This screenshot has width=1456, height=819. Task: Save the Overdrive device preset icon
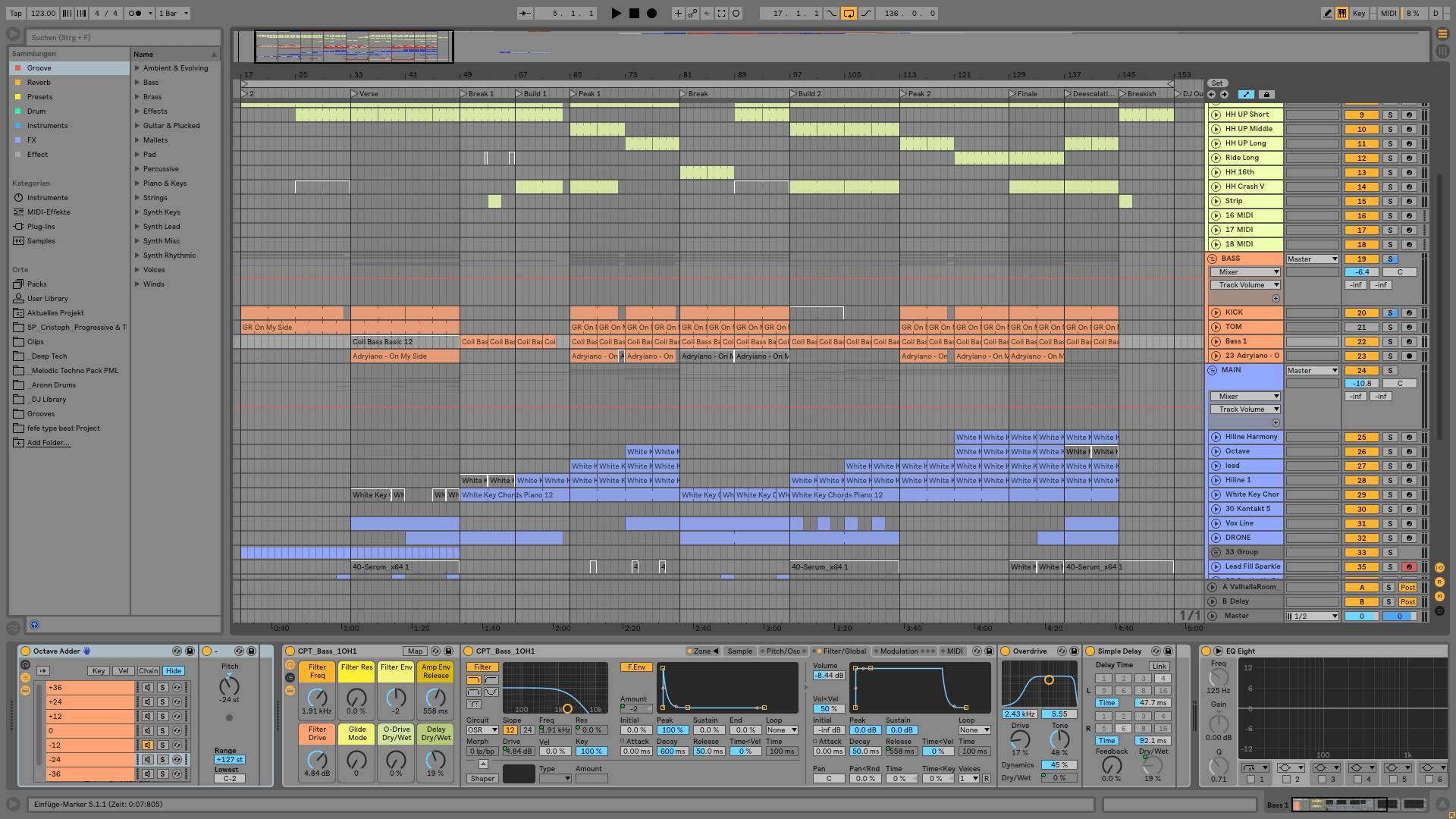tap(1074, 651)
